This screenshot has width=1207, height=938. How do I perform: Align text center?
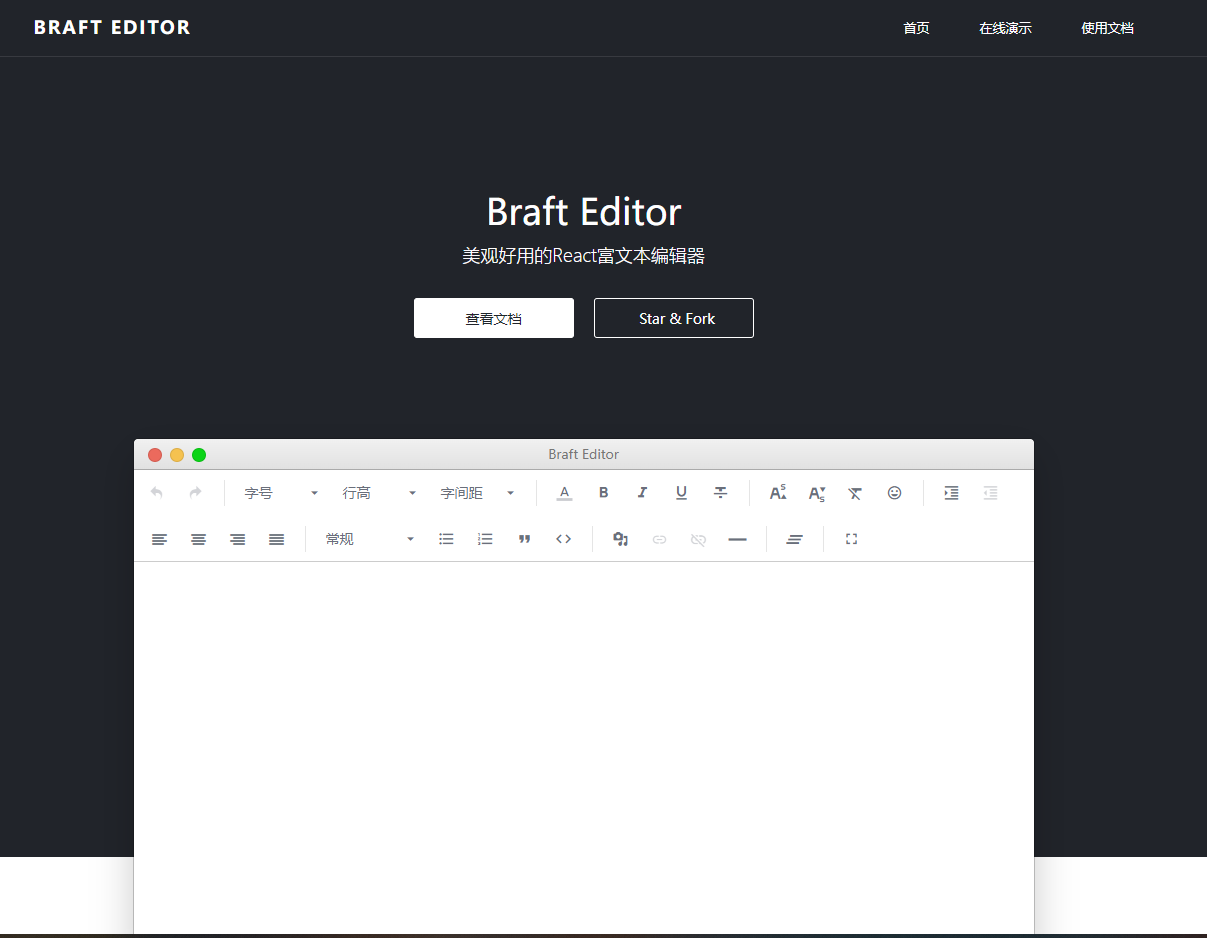pyautogui.click(x=199, y=539)
